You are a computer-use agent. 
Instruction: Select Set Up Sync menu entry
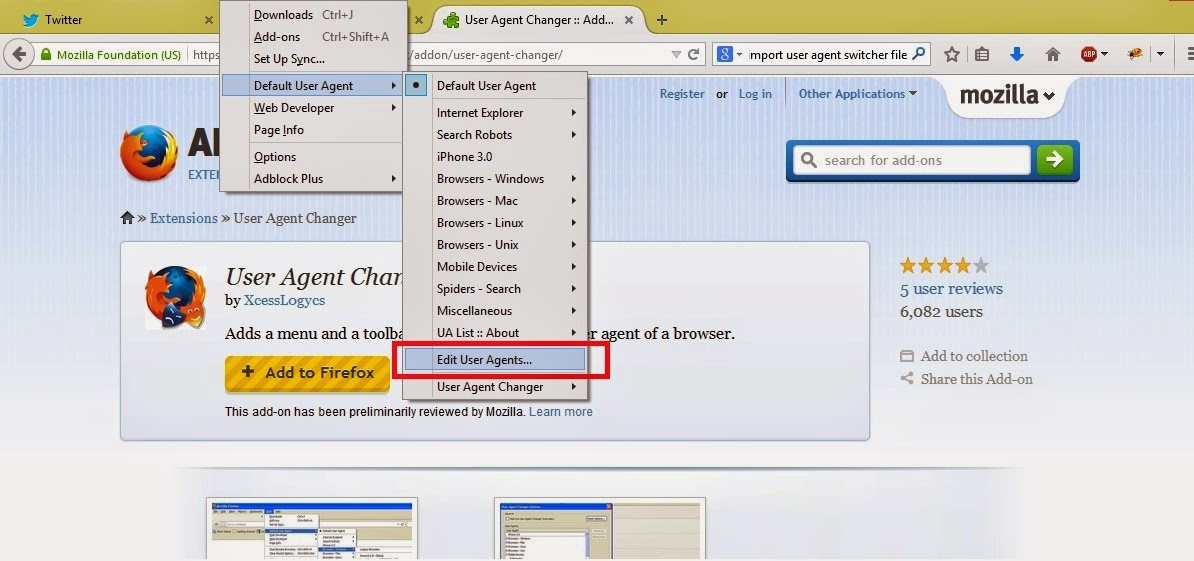click(311, 59)
